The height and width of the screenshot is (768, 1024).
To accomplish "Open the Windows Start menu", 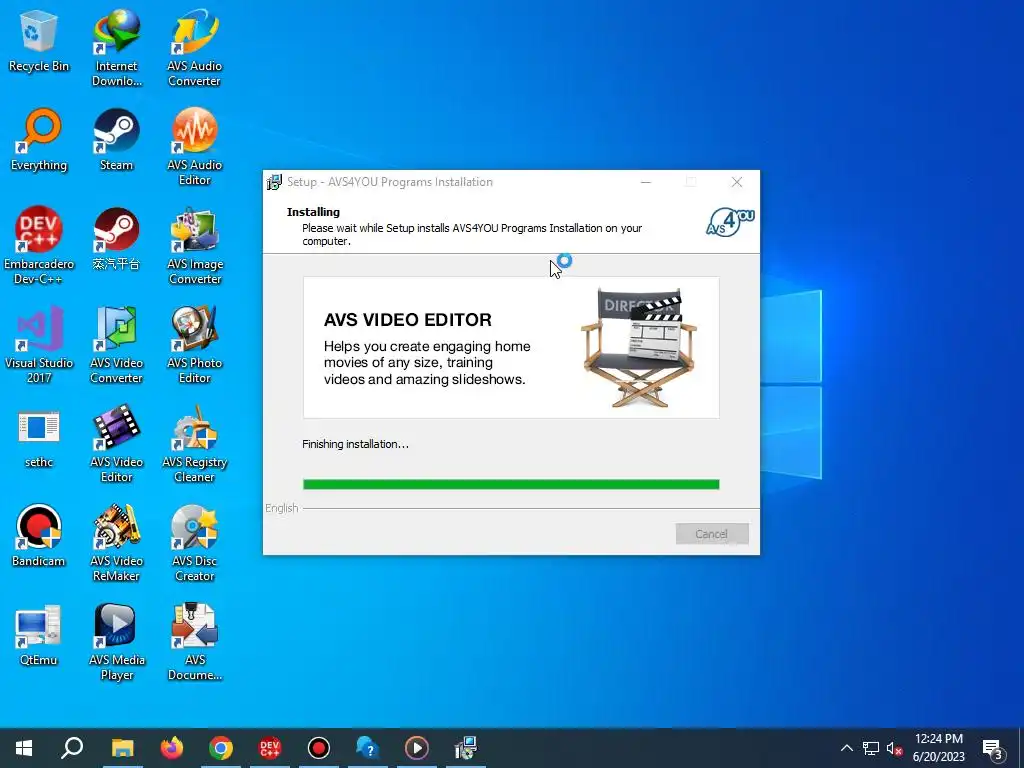I will (x=24, y=748).
